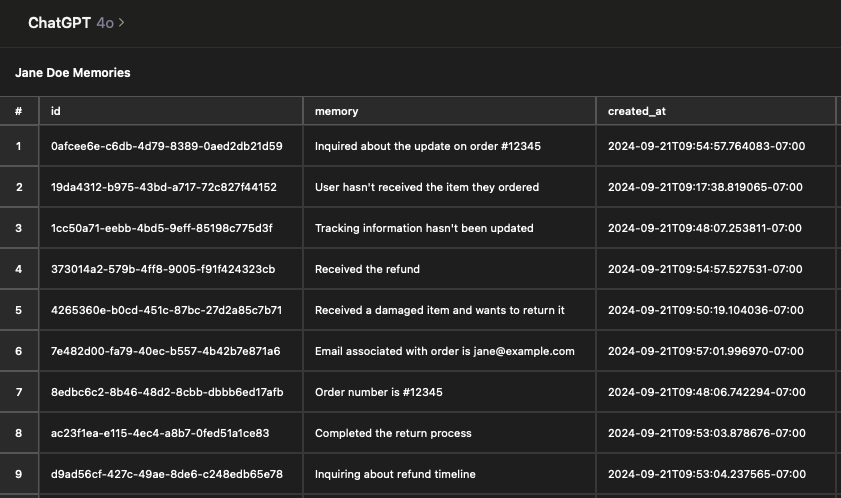Click memory 'Order number is #12345'

pos(379,392)
